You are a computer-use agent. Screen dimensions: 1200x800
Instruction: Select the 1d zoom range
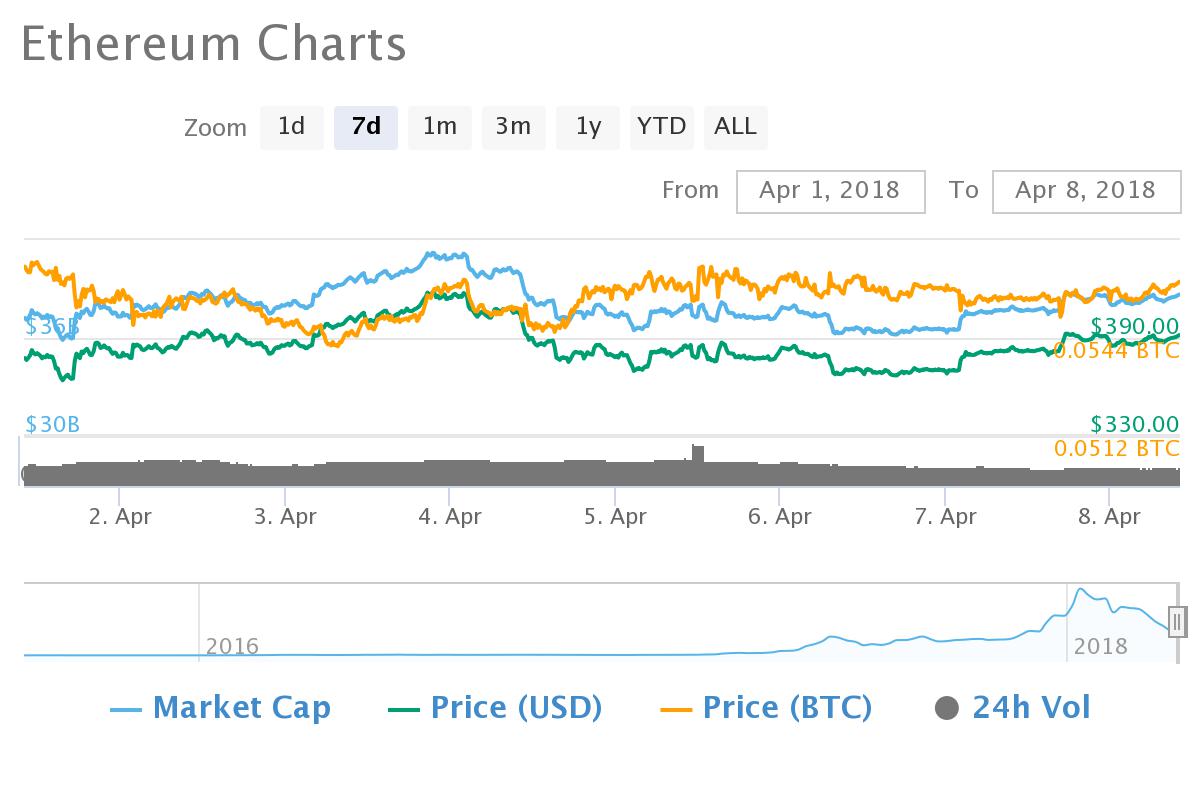click(291, 127)
